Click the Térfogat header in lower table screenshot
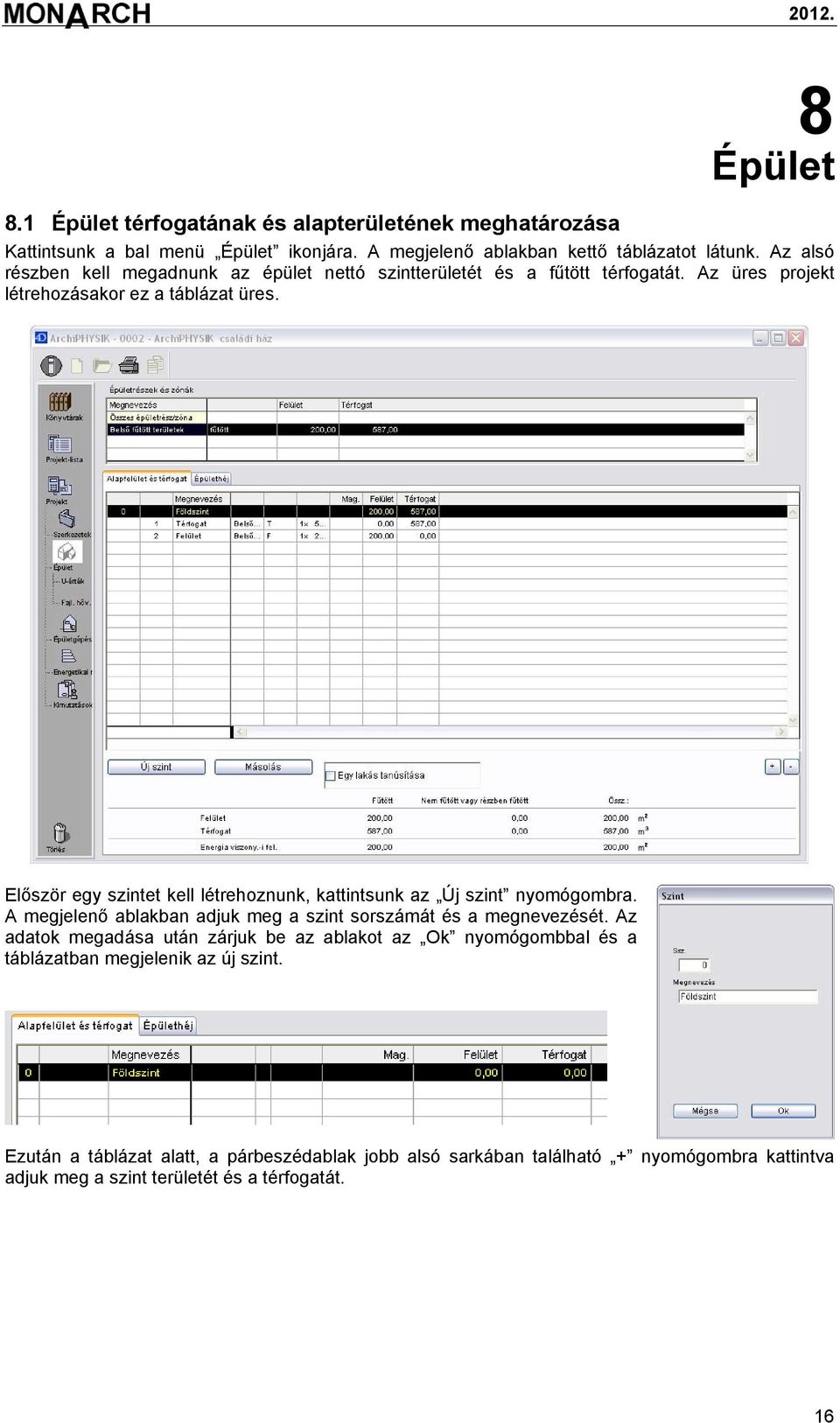This screenshot has height=1423, width=840. pyautogui.click(x=563, y=1055)
